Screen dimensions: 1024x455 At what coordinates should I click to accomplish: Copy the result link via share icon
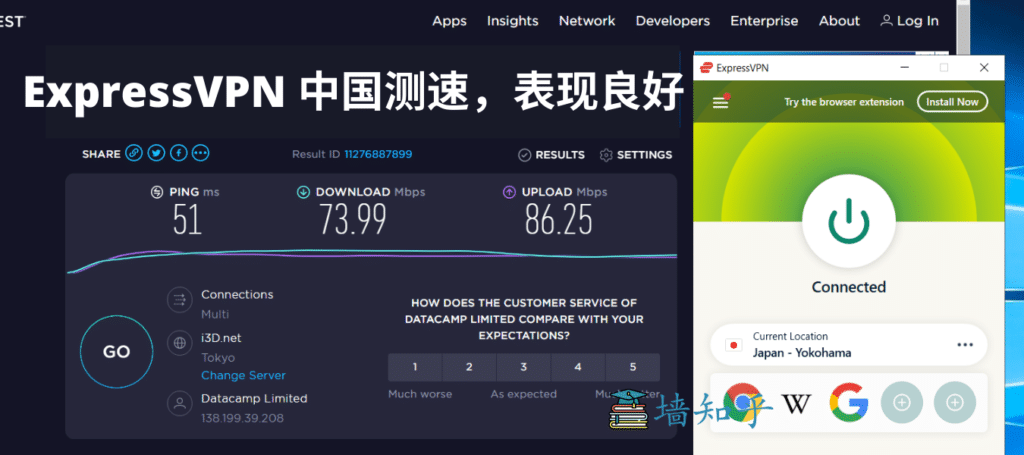134,154
